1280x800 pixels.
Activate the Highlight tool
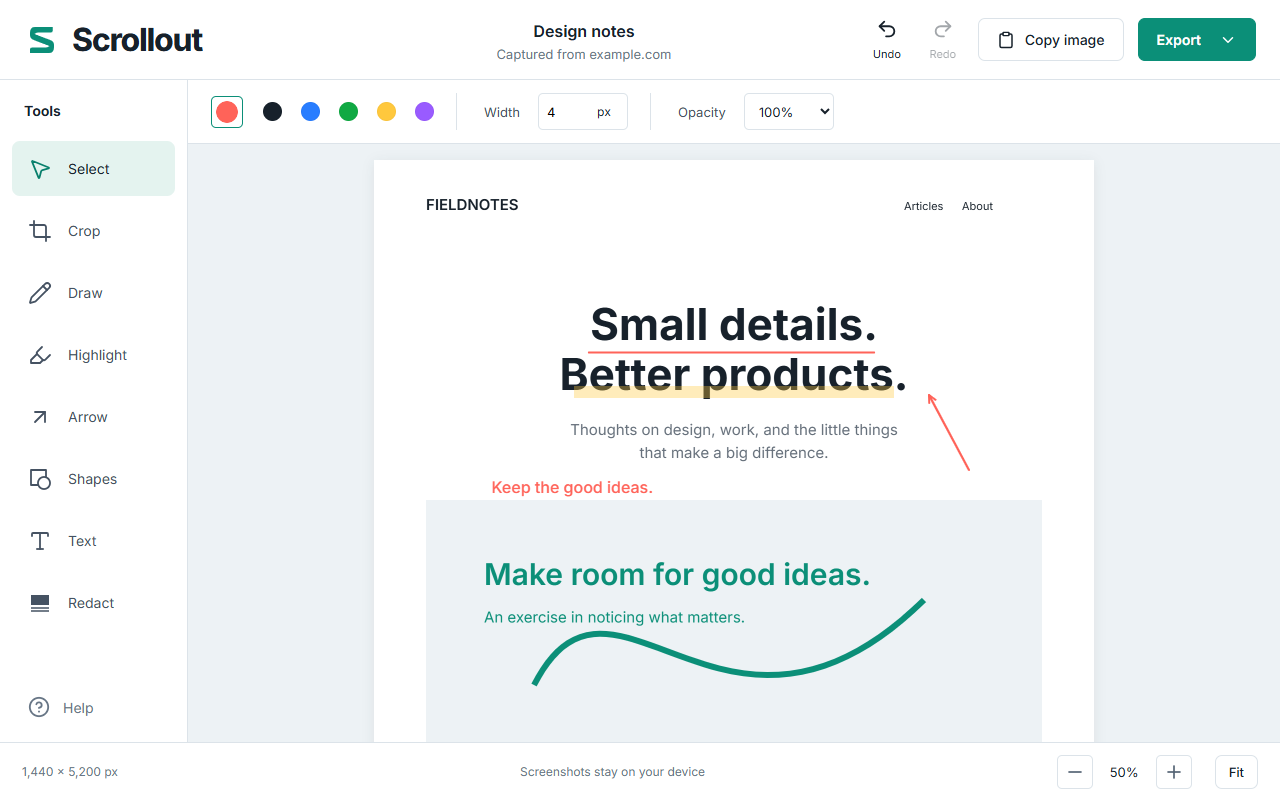(93, 355)
